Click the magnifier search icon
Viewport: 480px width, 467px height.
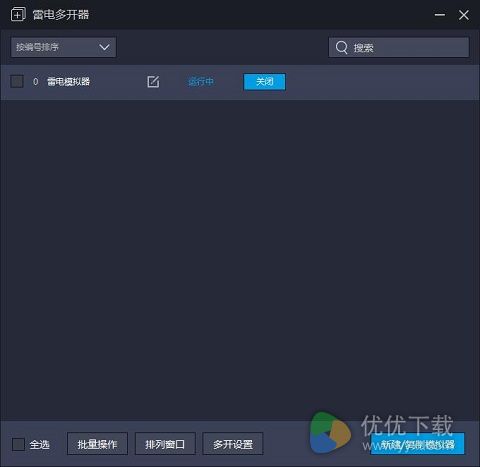tap(342, 47)
